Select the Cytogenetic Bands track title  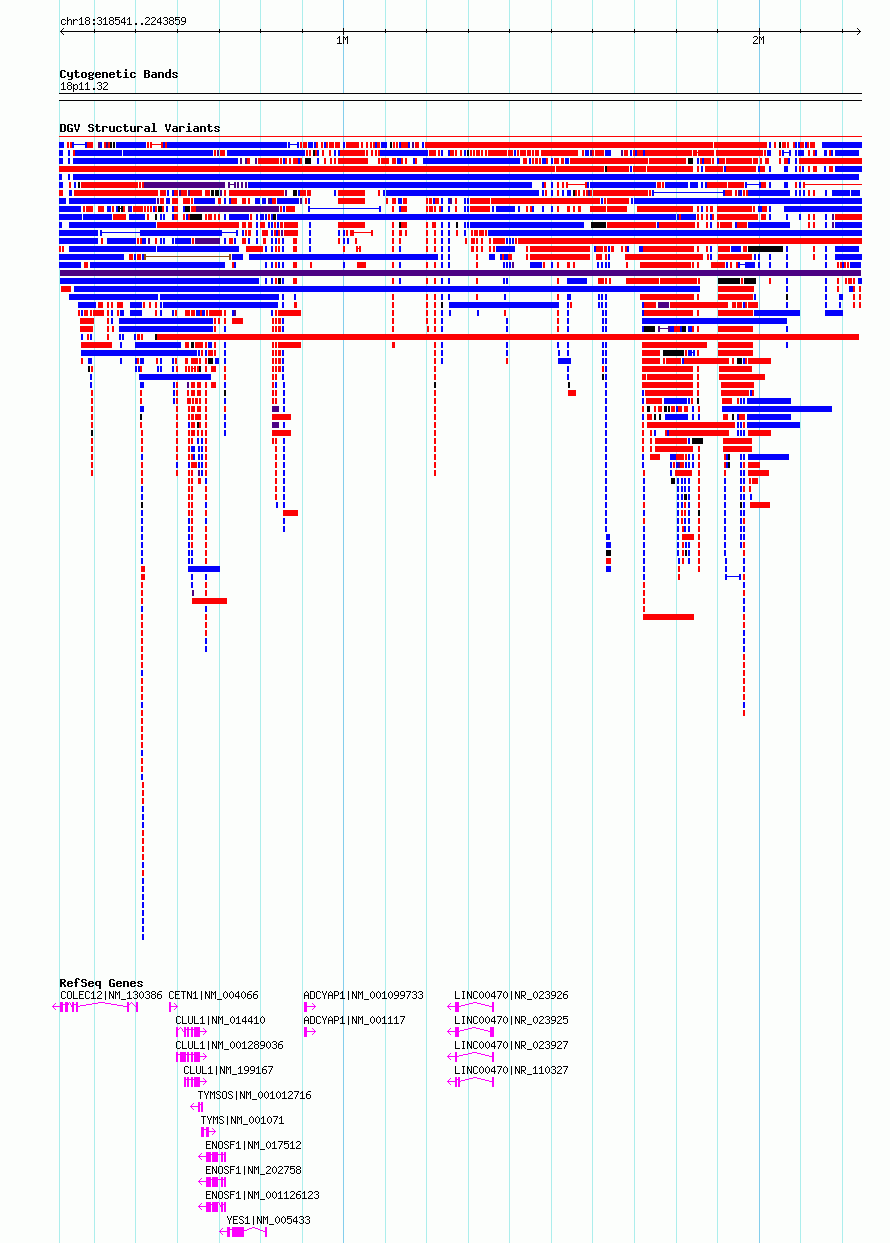[119, 74]
